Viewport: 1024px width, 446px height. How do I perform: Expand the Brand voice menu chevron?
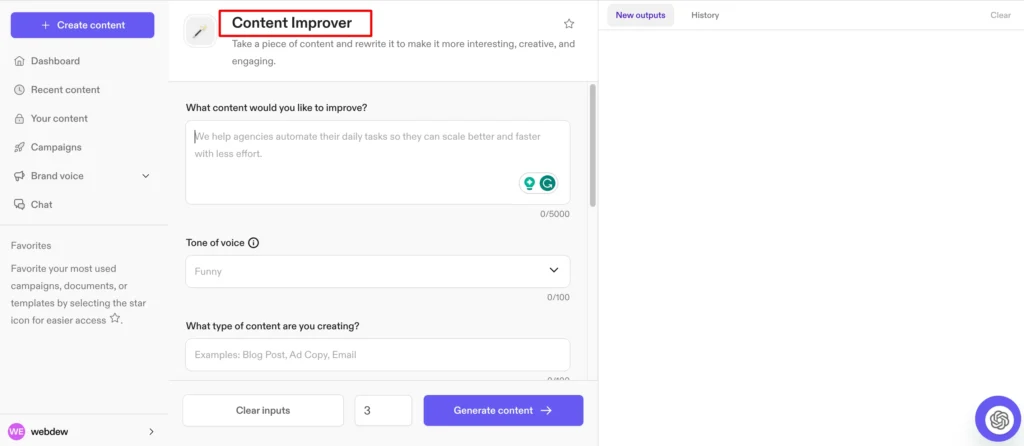(146, 176)
